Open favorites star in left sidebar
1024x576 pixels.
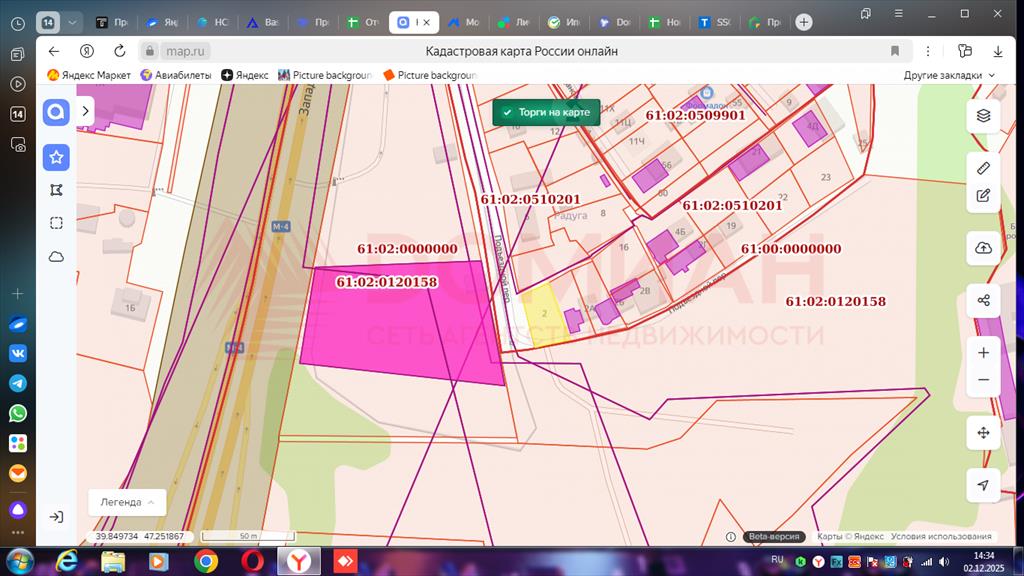point(57,157)
